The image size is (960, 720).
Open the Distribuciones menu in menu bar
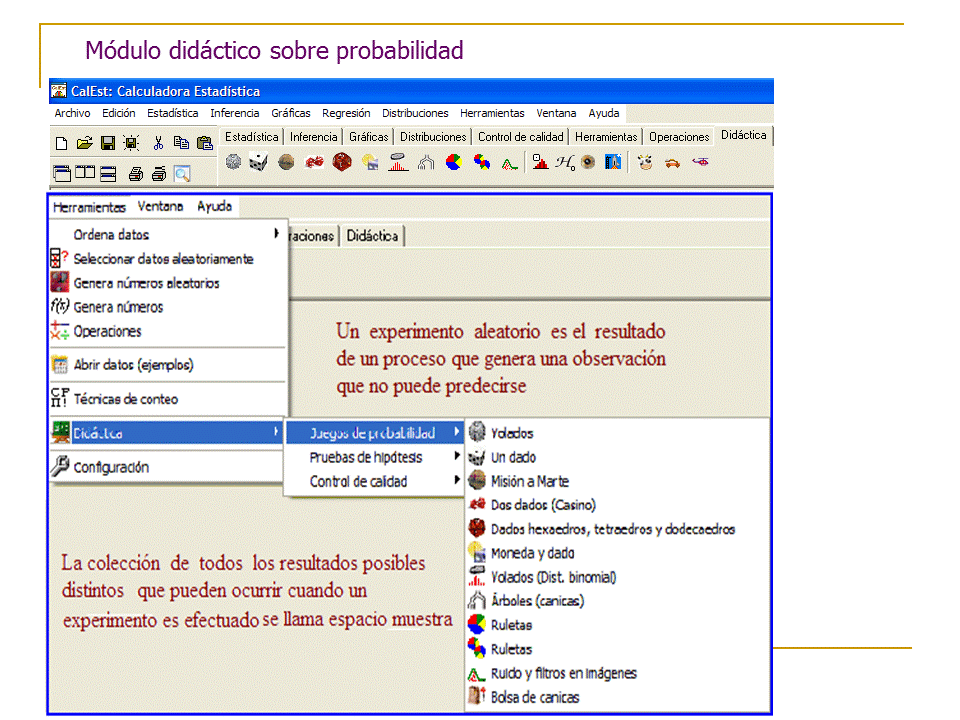click(x=415, y=113)
